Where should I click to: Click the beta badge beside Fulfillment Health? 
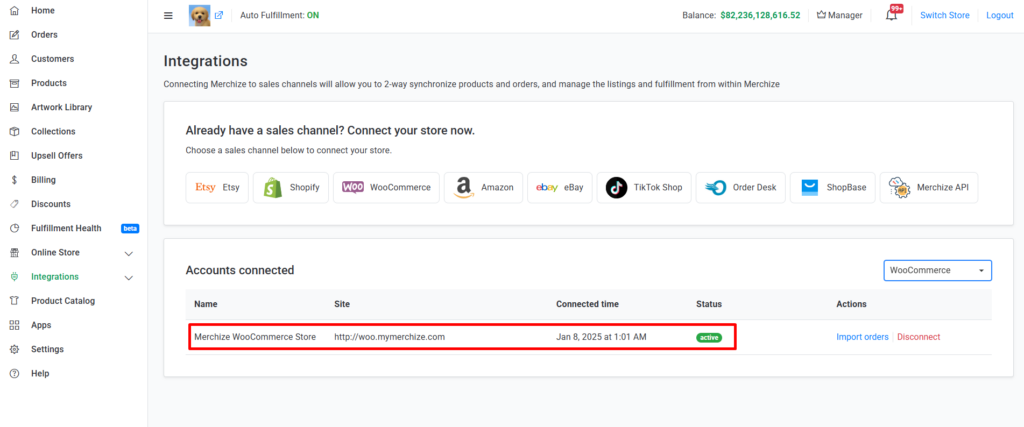130,229
